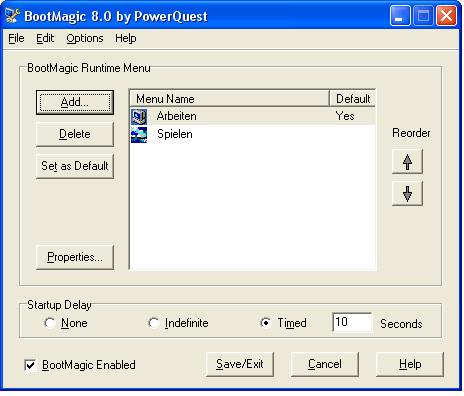The width and height of the screenshot is (464, 396).
Task: Minimize the BootMagic window
Action: pyautogui.click(x=400, y=16)
